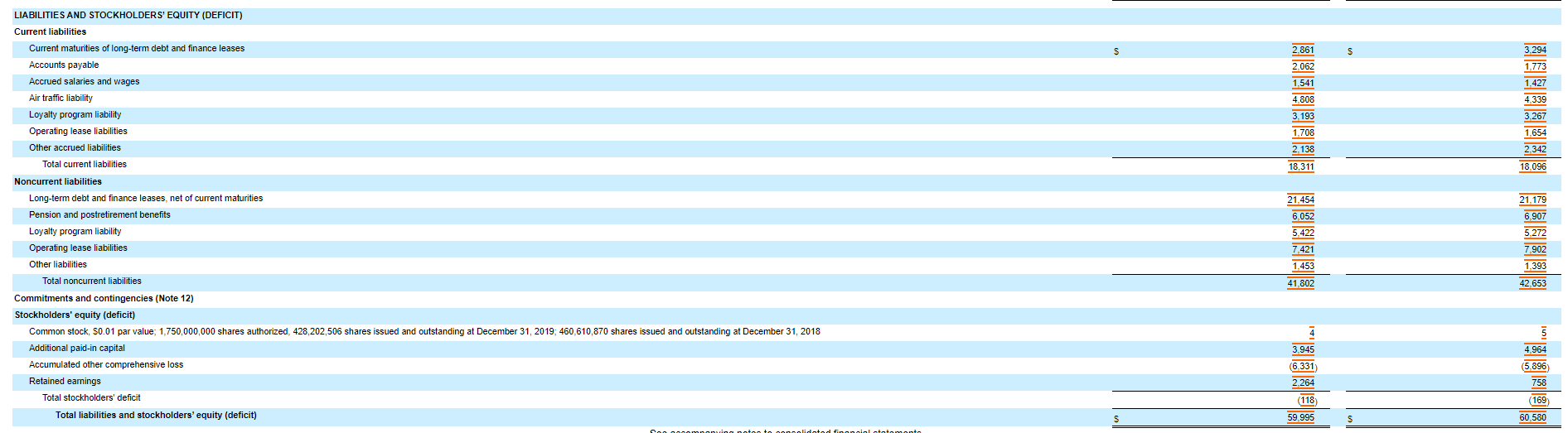Select the value 3,267
Image resolution: width=1568 pixels, height=433 pixels.
click(x=1535, y=116)
